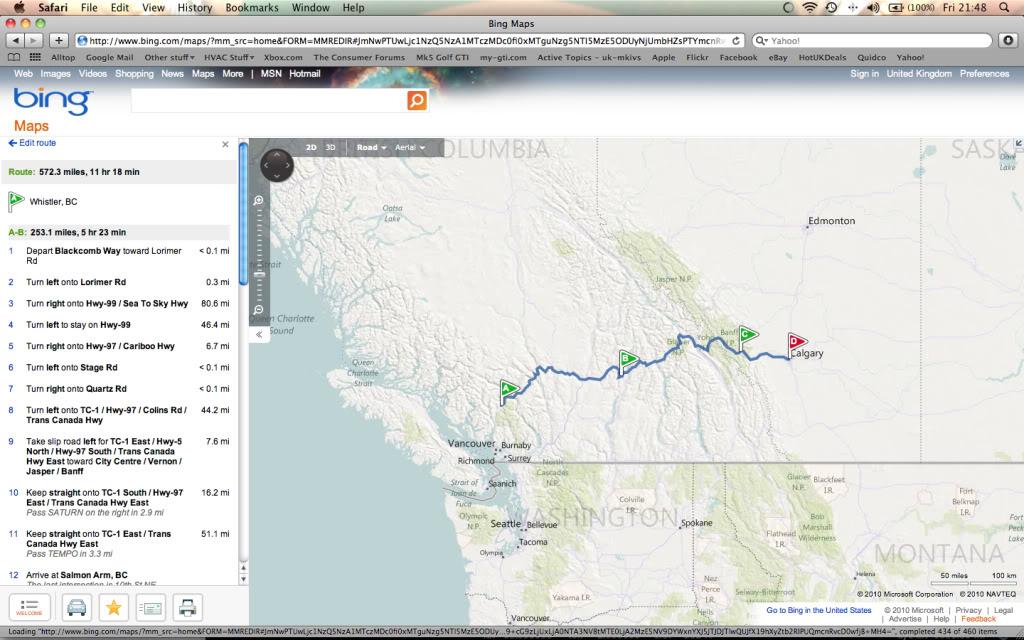Click the Yahoo! search field
The width and height of the screenshot is (1024, 640).
coord(872,40)
